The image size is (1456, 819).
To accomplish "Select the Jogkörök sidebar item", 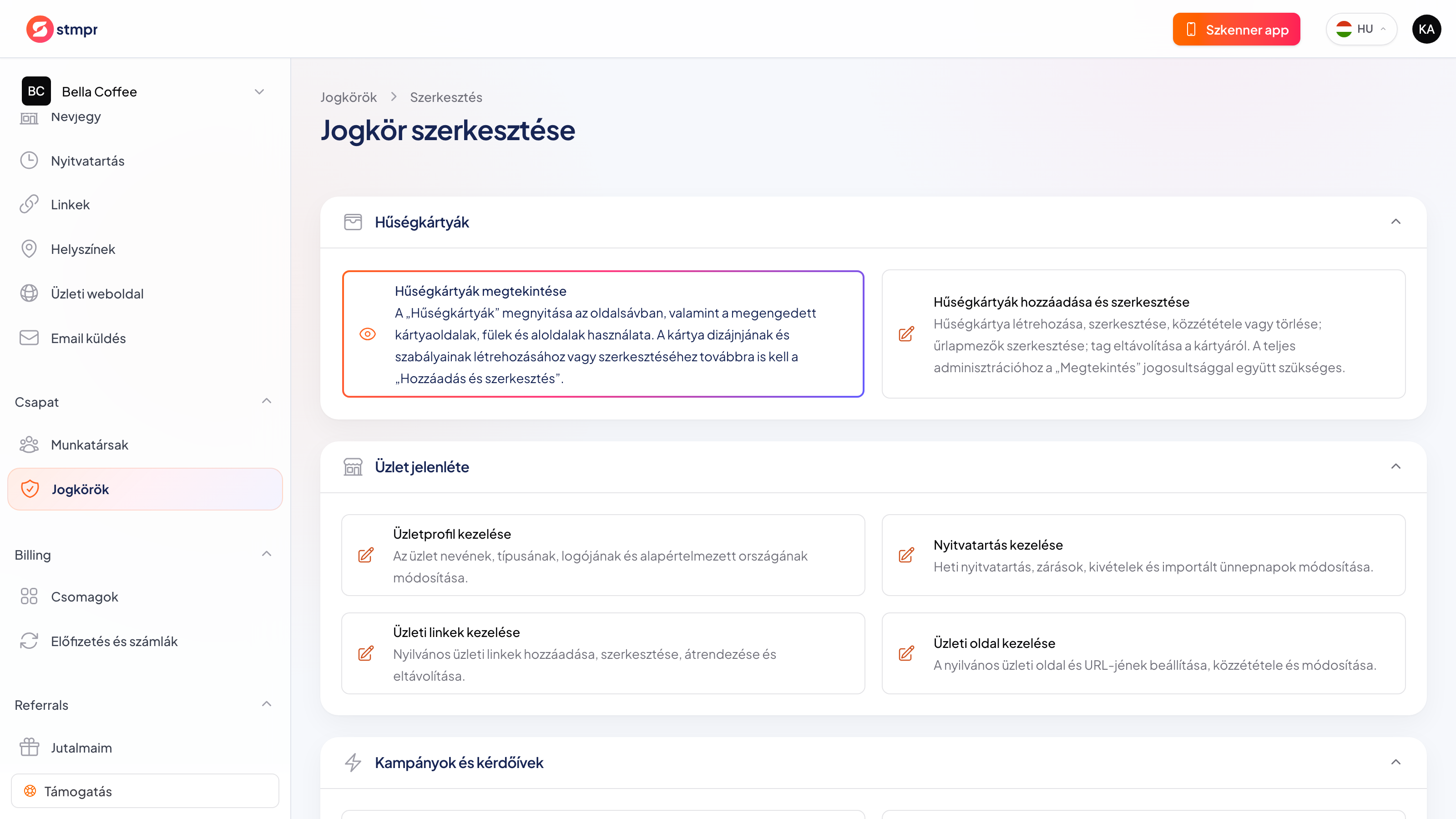I will point(145,490).
